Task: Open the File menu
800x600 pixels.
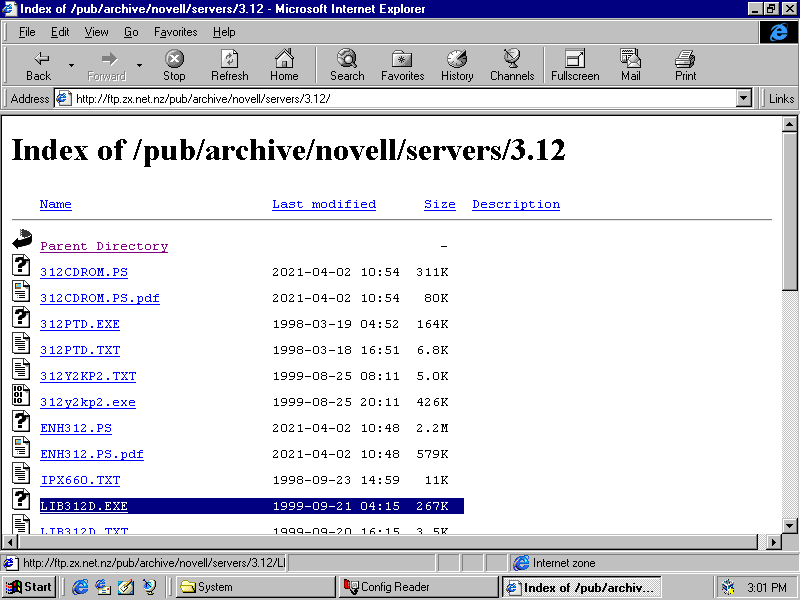Action: 27,32
